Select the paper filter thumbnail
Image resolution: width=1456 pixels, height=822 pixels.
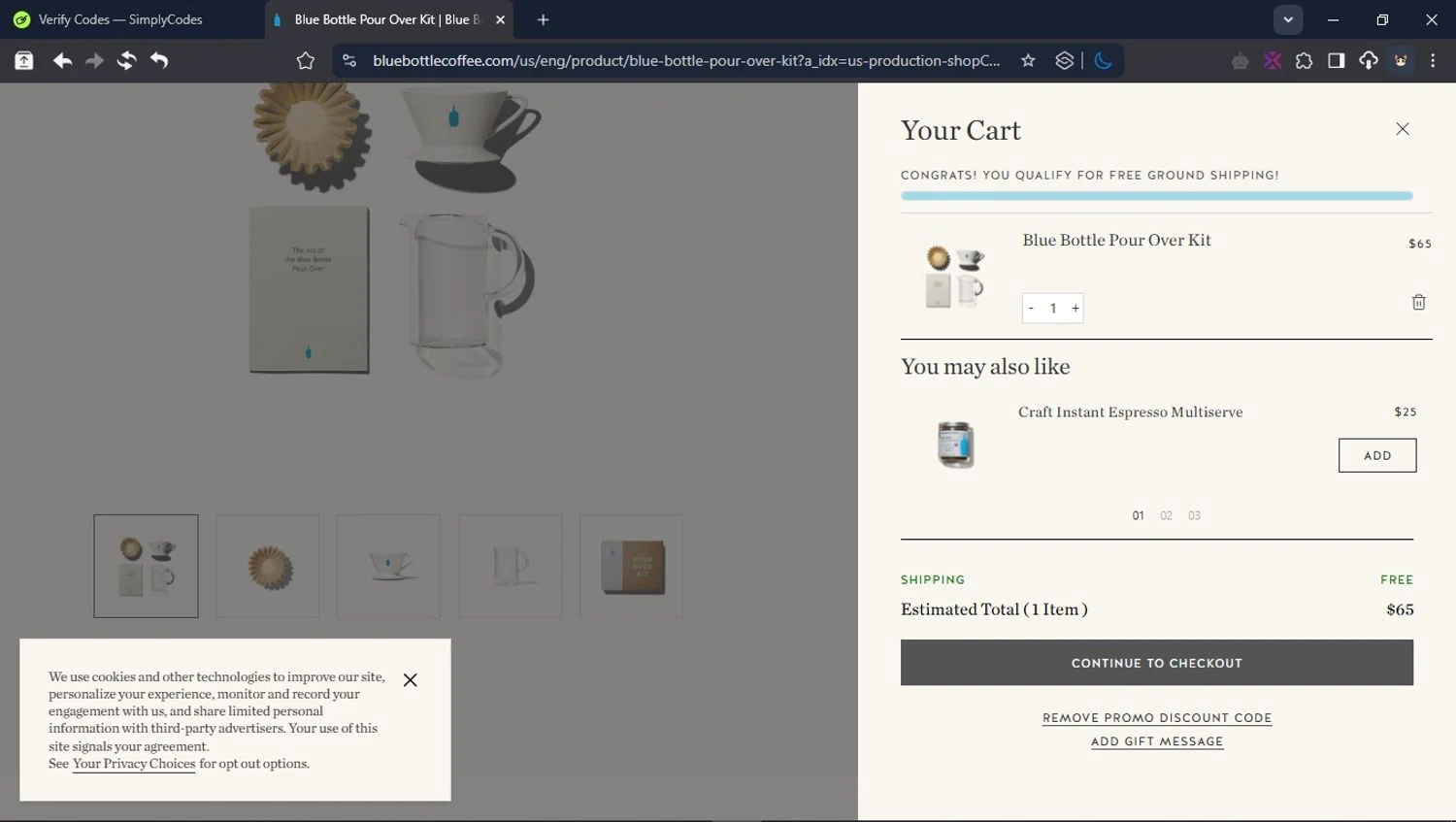[267, 566]
